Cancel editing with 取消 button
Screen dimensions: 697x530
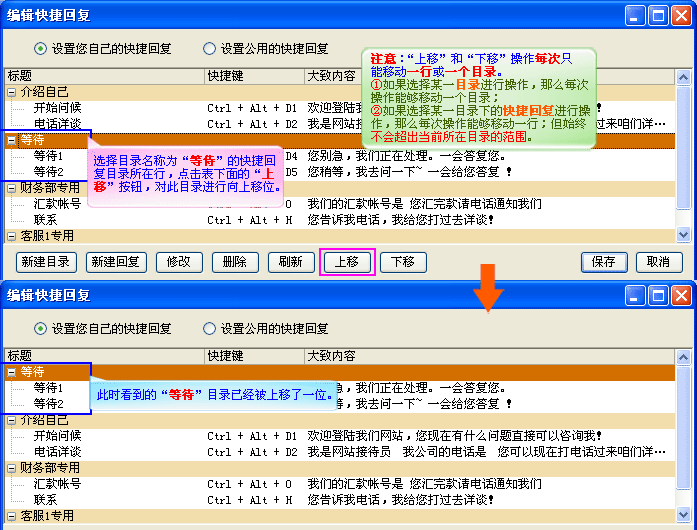(658, 262)
